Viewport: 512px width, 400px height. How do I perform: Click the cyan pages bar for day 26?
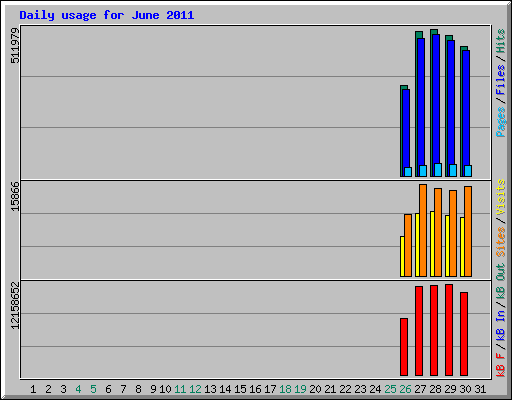click(x=408, y=172)
